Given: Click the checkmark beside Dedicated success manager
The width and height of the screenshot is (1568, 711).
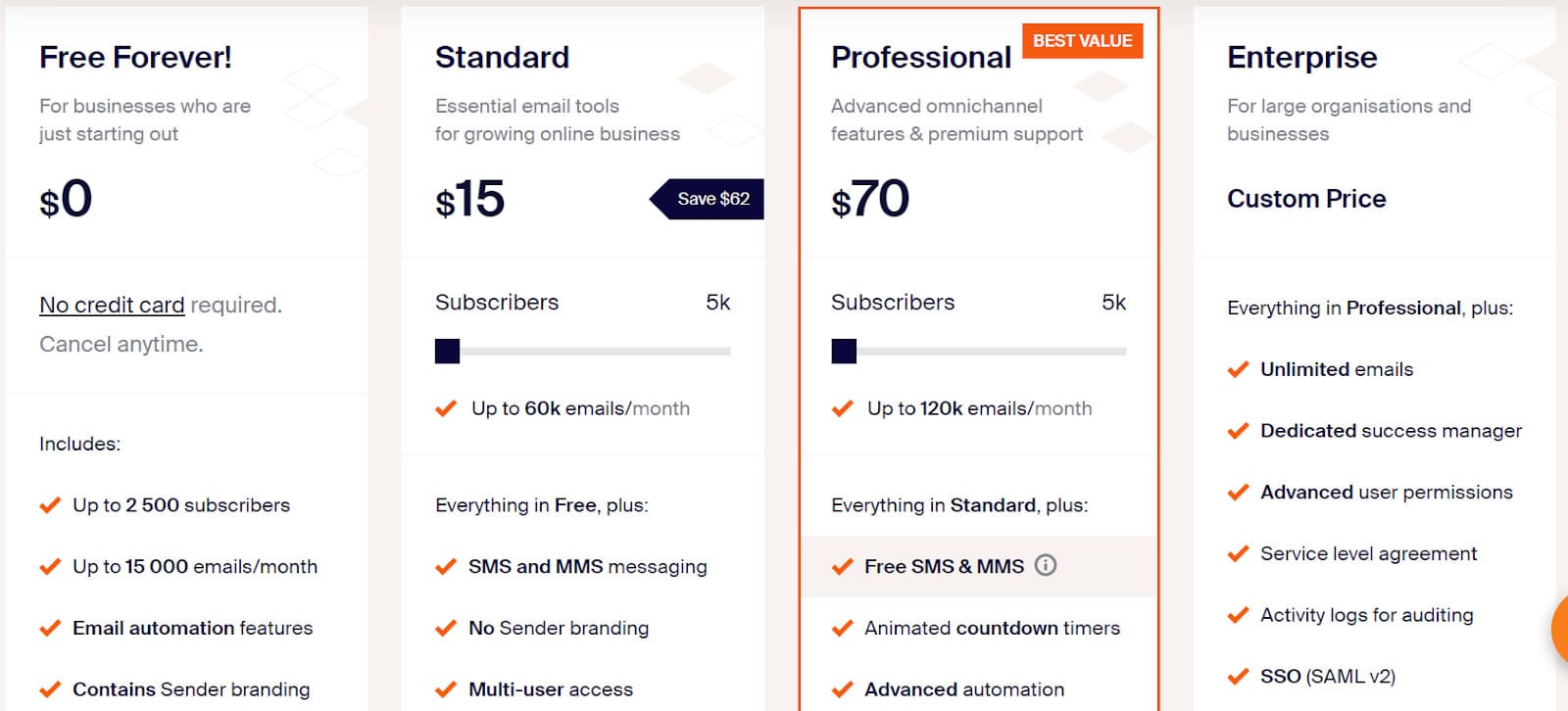Looking at the screenshot, I should tap(1238, 431).
